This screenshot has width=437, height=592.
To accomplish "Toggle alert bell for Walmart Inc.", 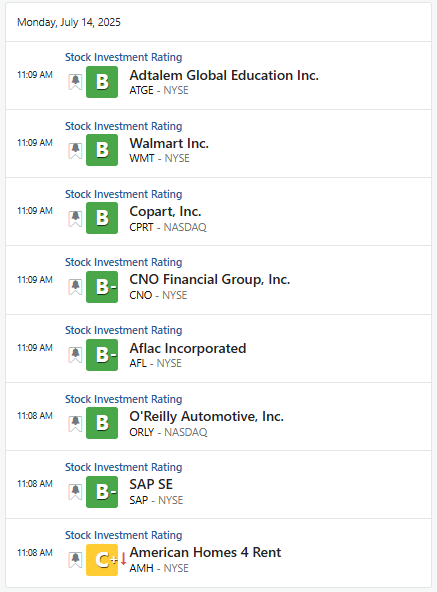I will 75,150.
